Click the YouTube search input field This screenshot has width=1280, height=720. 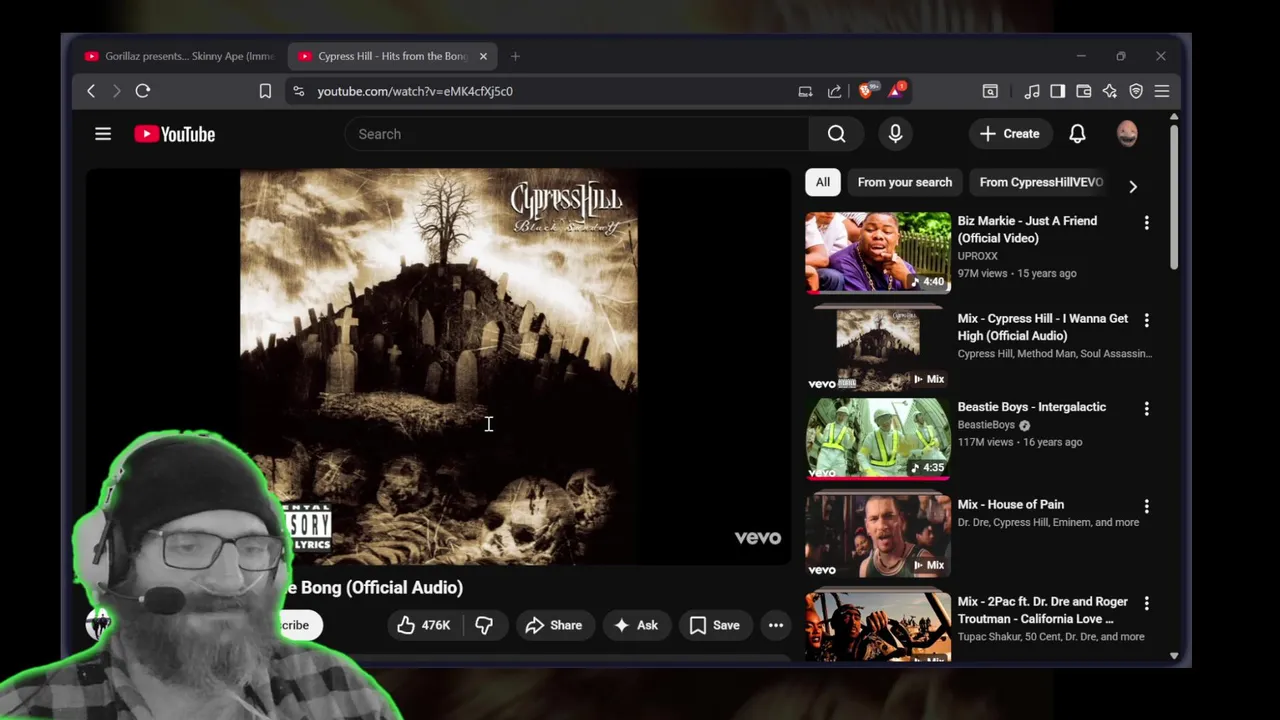tap(577, 134)
